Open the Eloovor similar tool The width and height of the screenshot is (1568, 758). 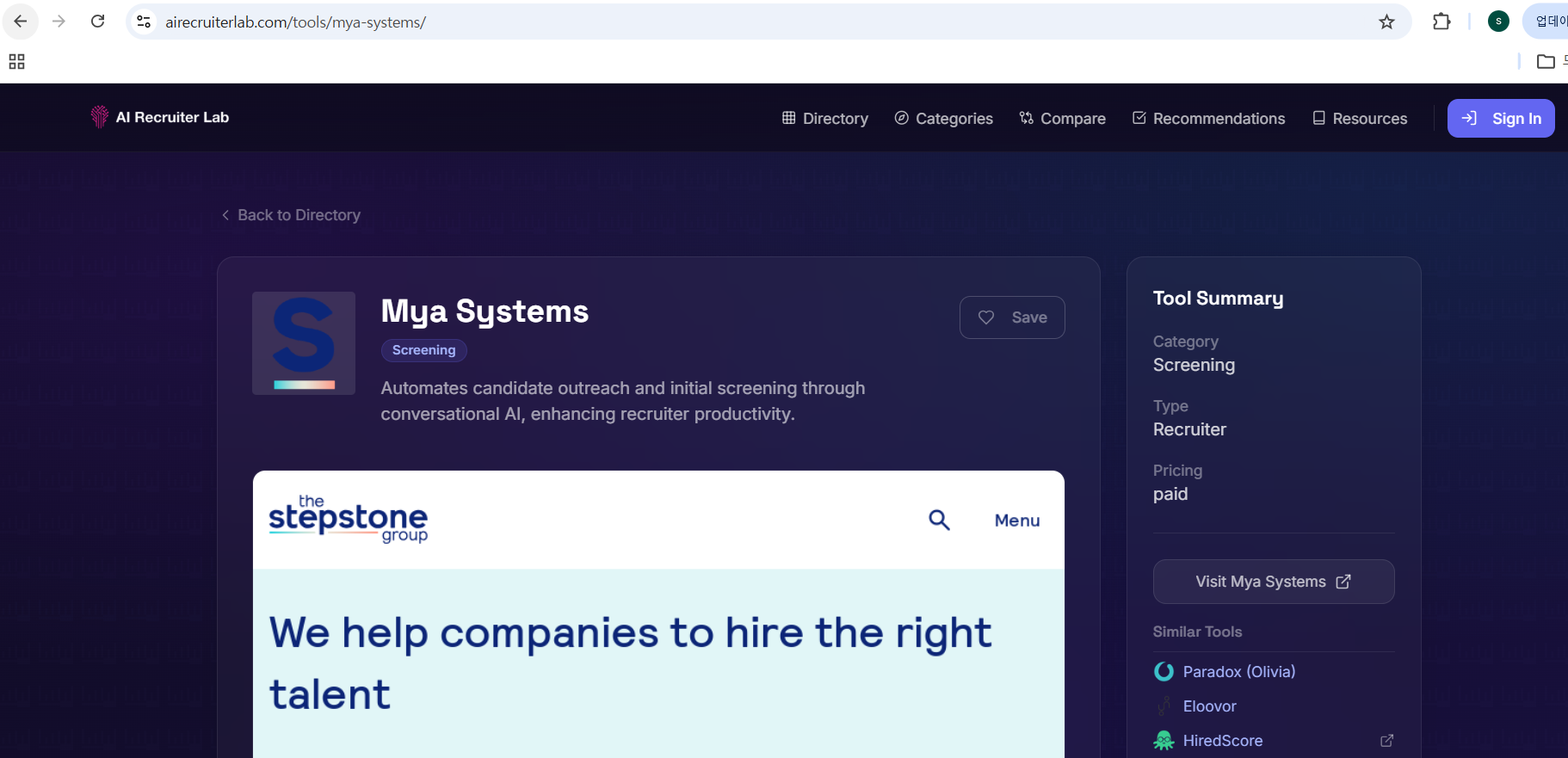pyautogui.click(x=1209, y=706)
